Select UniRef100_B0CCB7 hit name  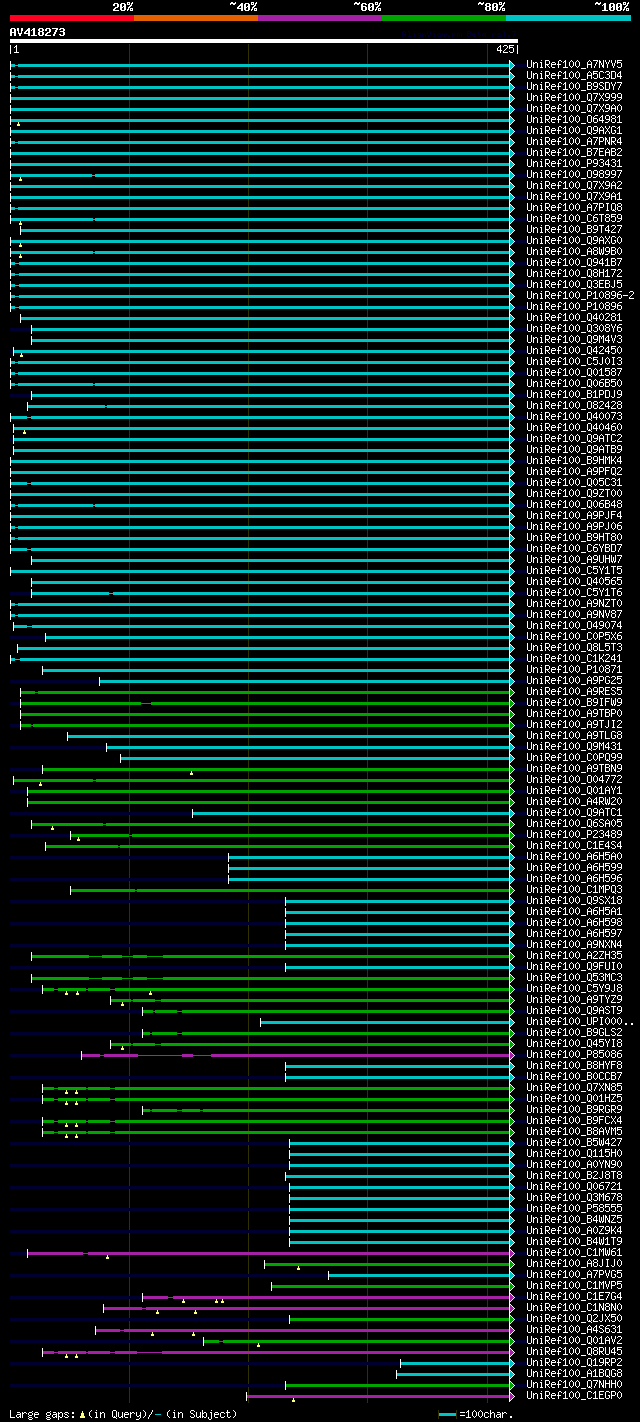click(574, 1076)
